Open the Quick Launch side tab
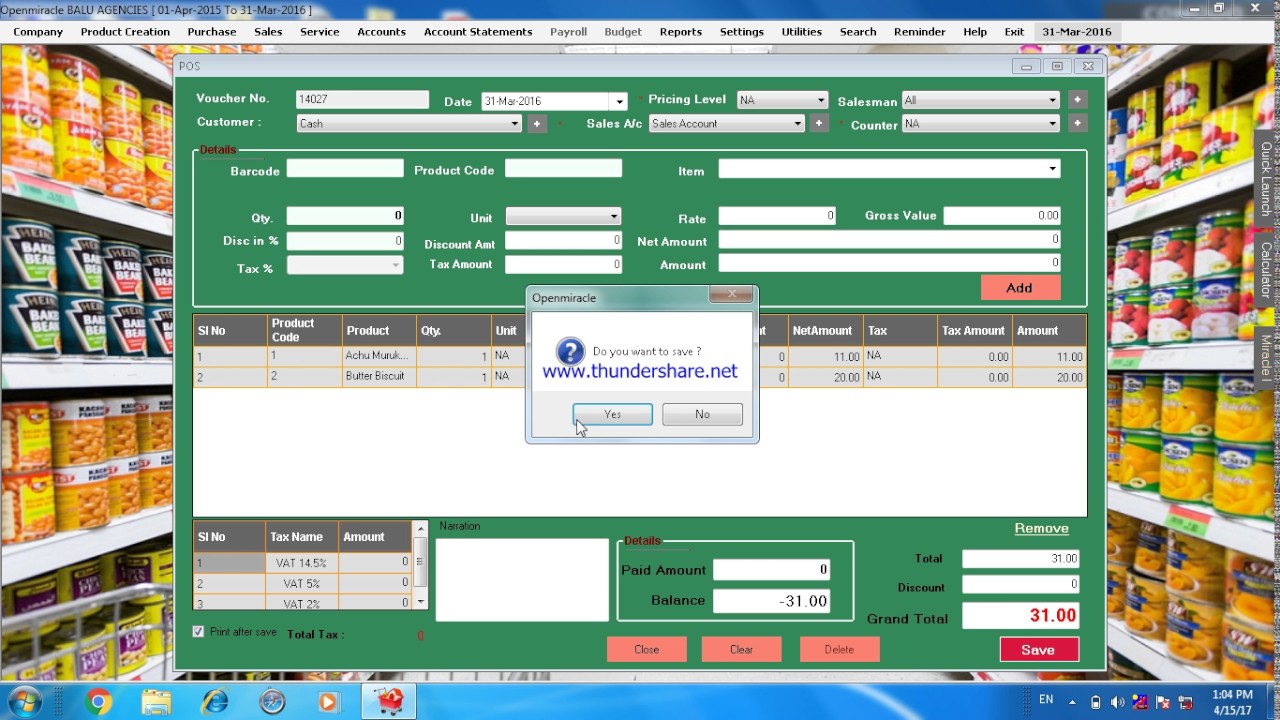This screenshot has height=720, width=1280. [1266, 179]
